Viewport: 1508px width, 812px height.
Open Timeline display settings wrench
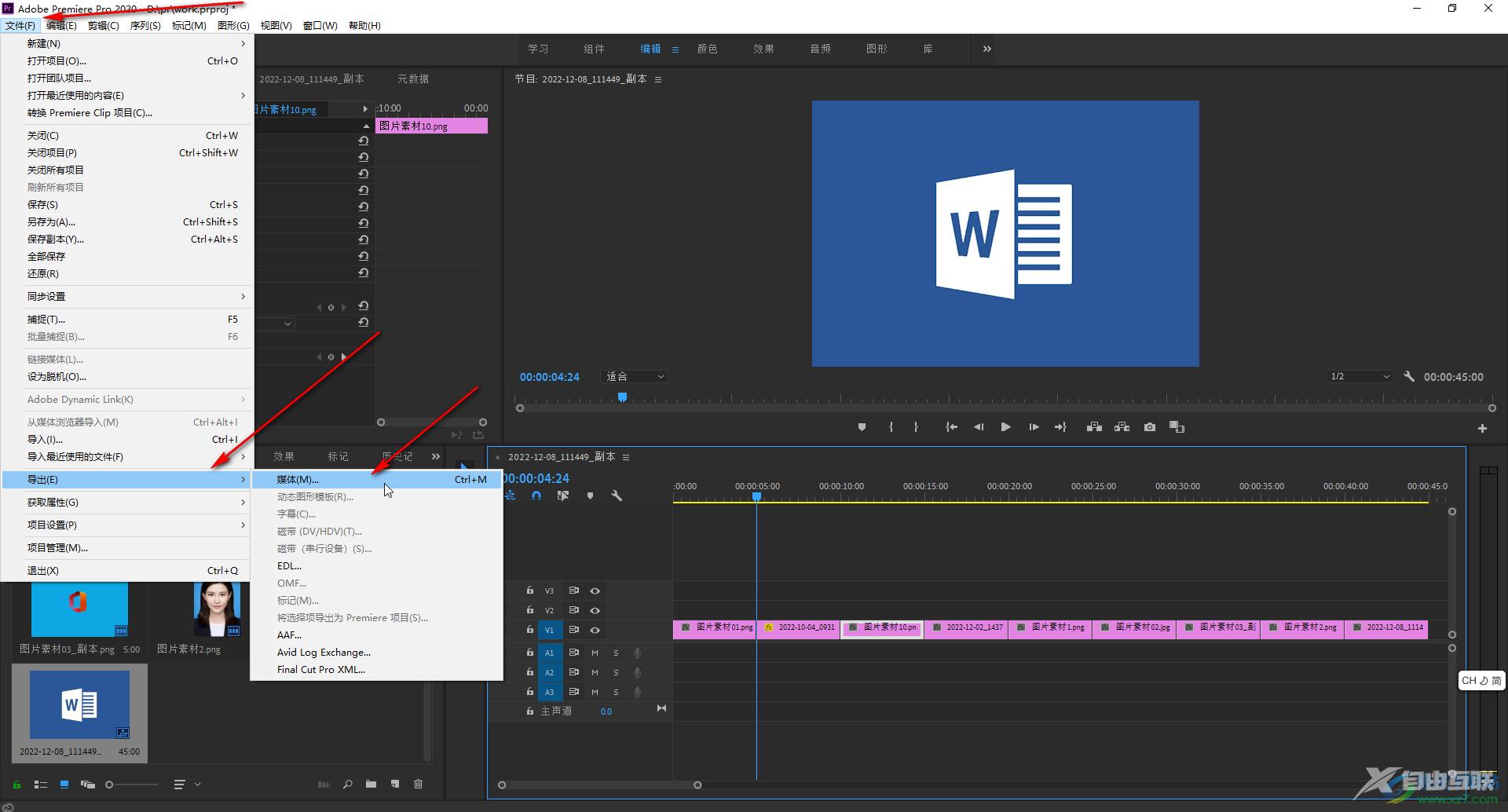617,496
